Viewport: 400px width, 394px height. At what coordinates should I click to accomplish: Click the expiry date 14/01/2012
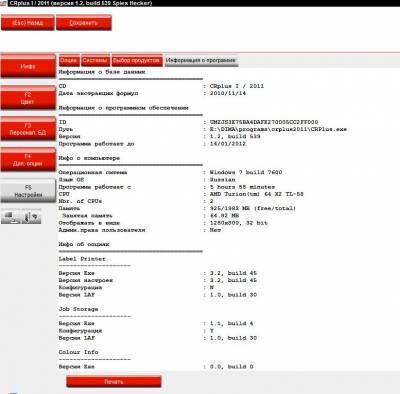tap(228, 144)
